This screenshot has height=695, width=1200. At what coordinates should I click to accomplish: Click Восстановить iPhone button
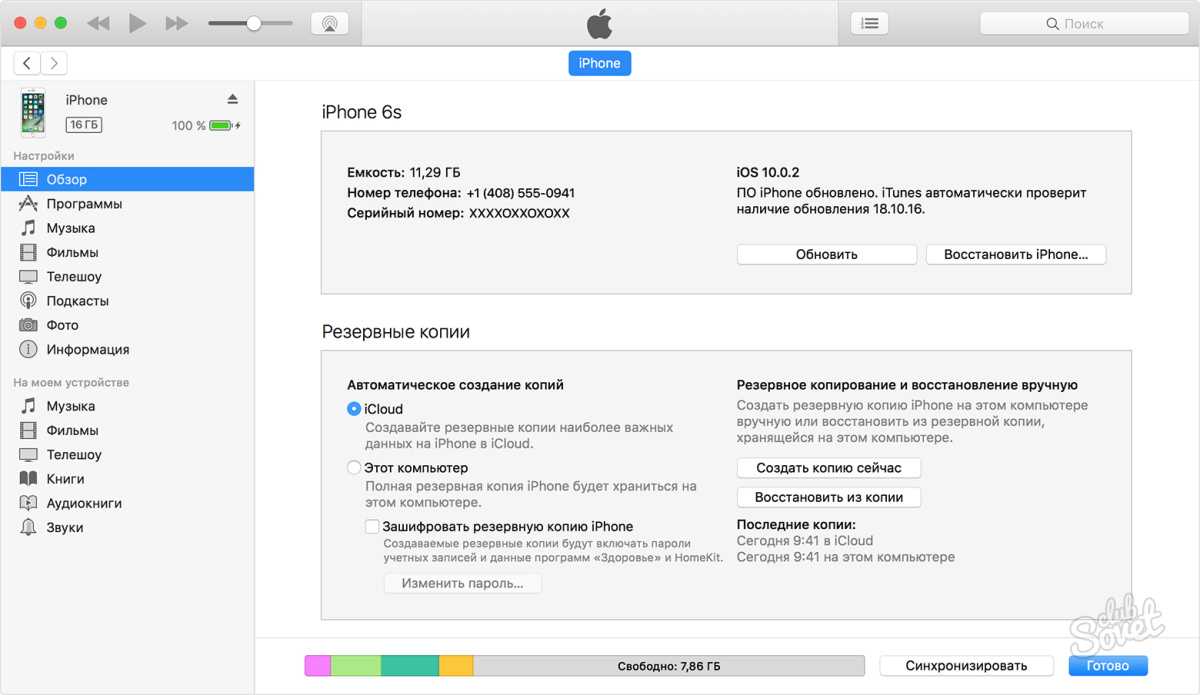(1015, 254)
